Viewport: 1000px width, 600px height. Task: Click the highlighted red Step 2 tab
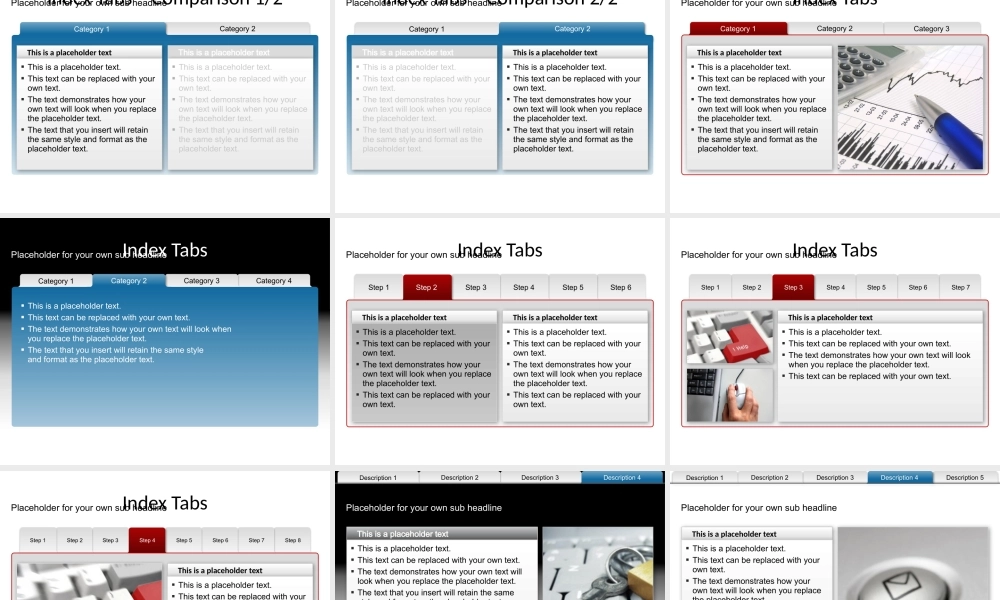pos(427,287)
